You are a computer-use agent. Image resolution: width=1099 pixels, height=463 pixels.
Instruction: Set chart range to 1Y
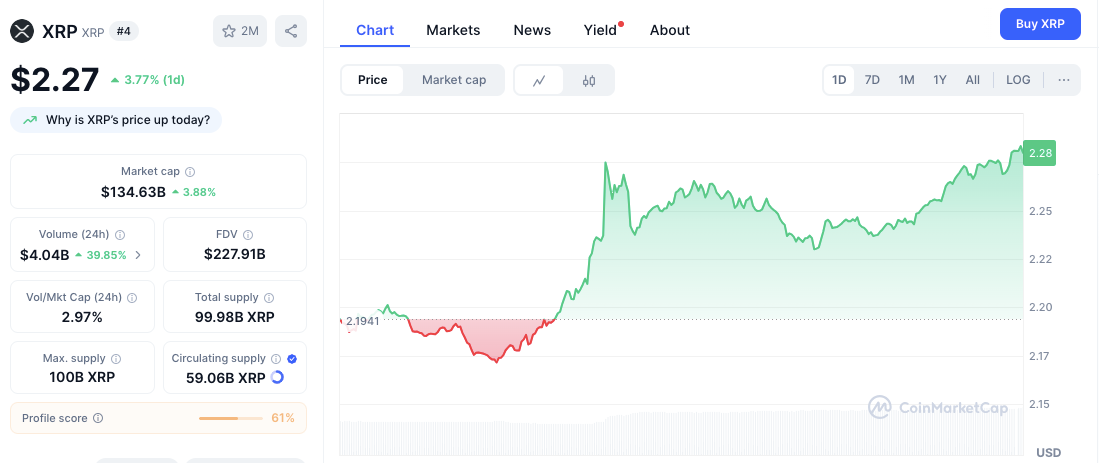(940, 80)
